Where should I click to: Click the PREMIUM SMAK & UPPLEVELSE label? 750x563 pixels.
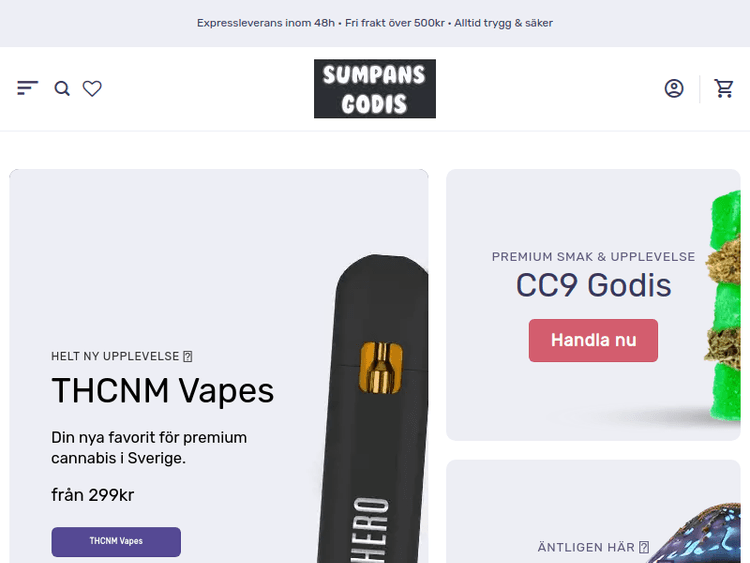click(593, 257)
